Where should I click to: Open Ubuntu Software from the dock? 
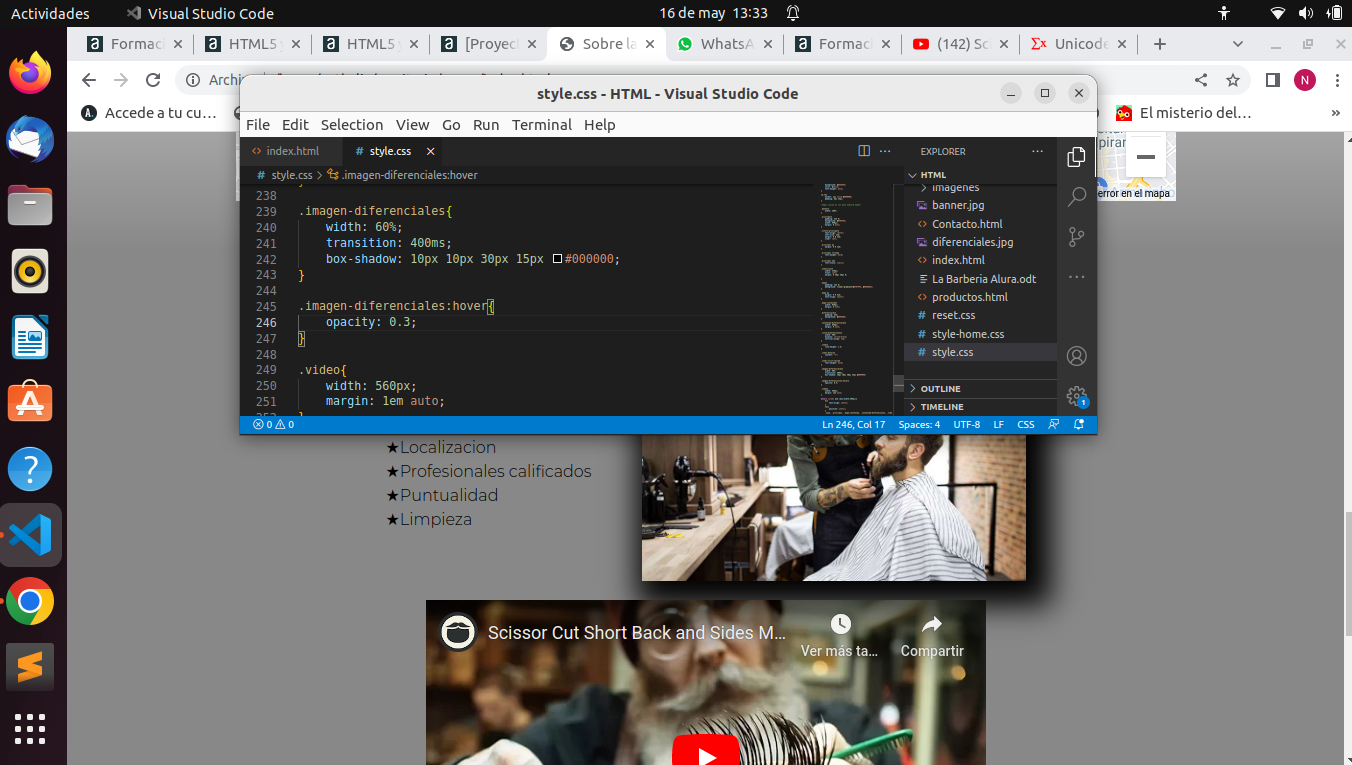coord(30,403)
